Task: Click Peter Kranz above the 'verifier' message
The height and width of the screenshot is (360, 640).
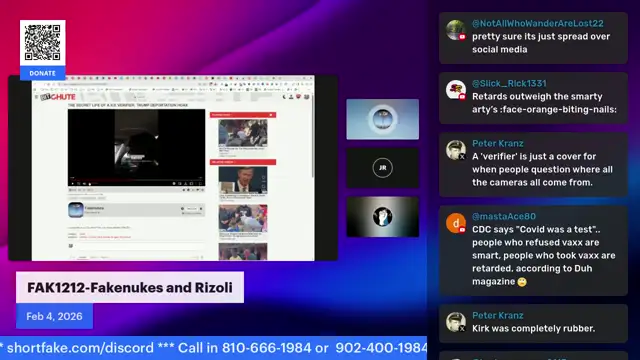Action: [498, 143]
